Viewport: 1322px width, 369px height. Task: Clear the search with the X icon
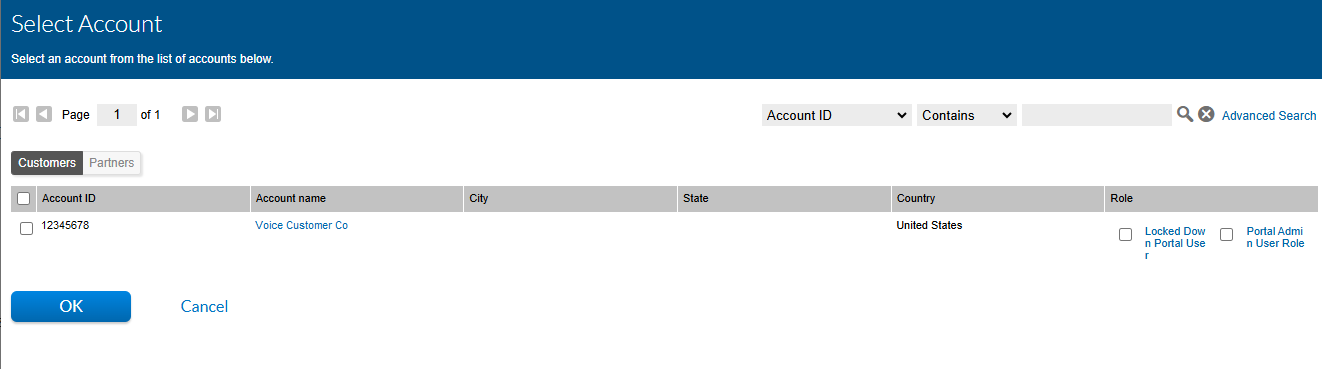tap(1206, 115)
